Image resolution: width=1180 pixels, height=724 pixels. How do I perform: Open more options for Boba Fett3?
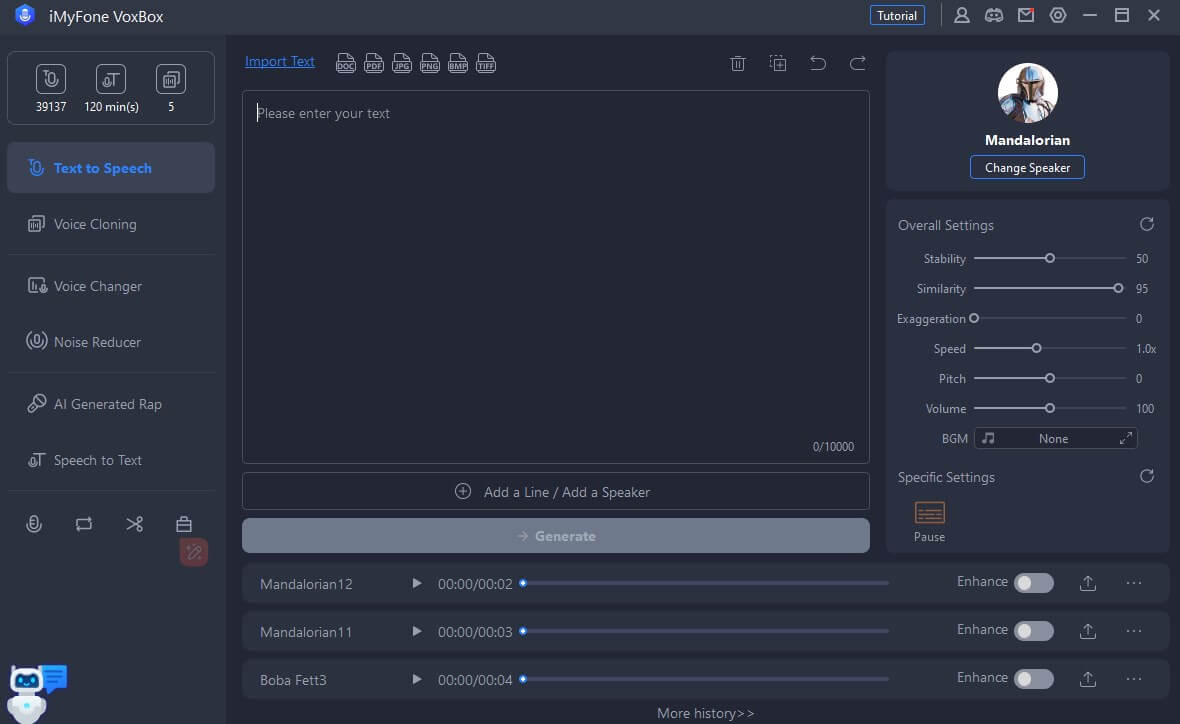pyautogui.click(x=1133, y=679)
